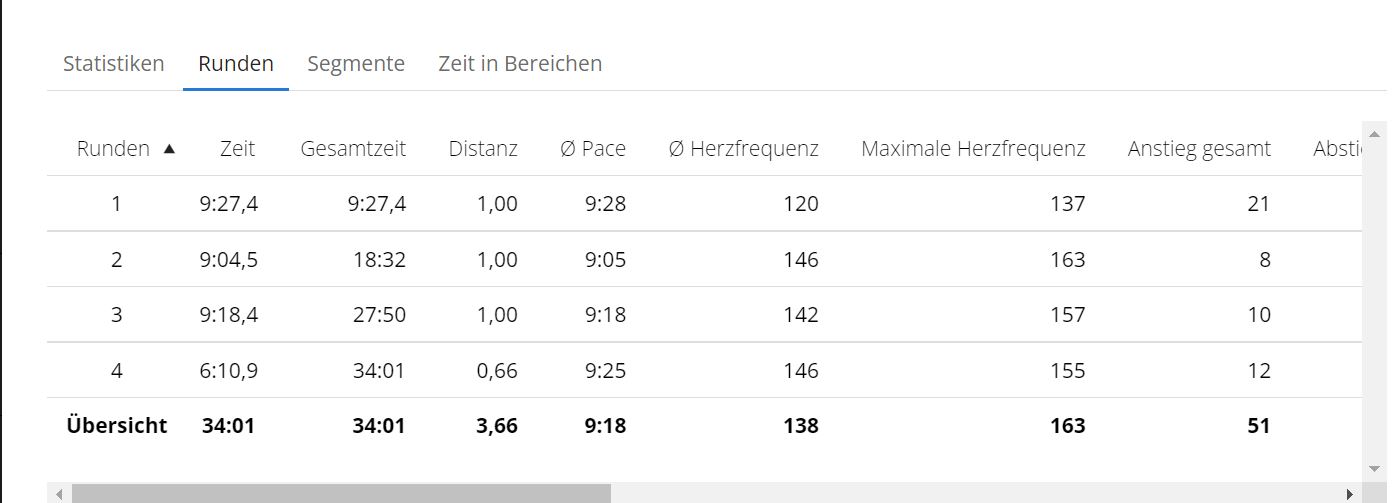Screen dimensions: 1398x503
Task: Sort table by Zeit column
Action: [237, 149]
